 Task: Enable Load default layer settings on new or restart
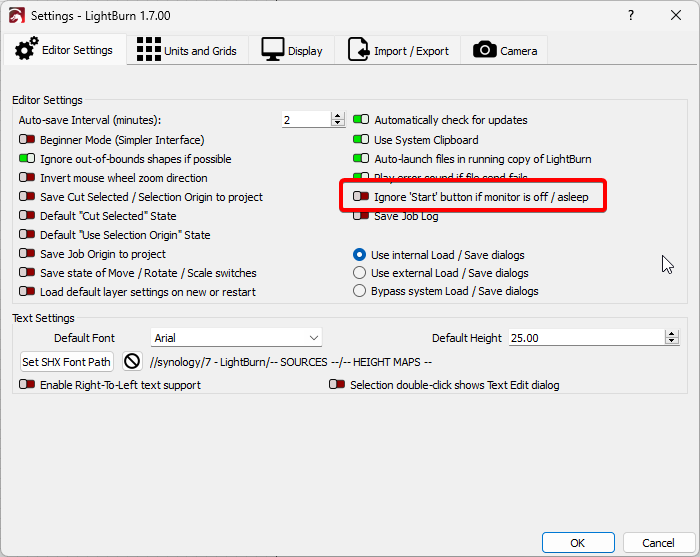[x=27, y=291]
